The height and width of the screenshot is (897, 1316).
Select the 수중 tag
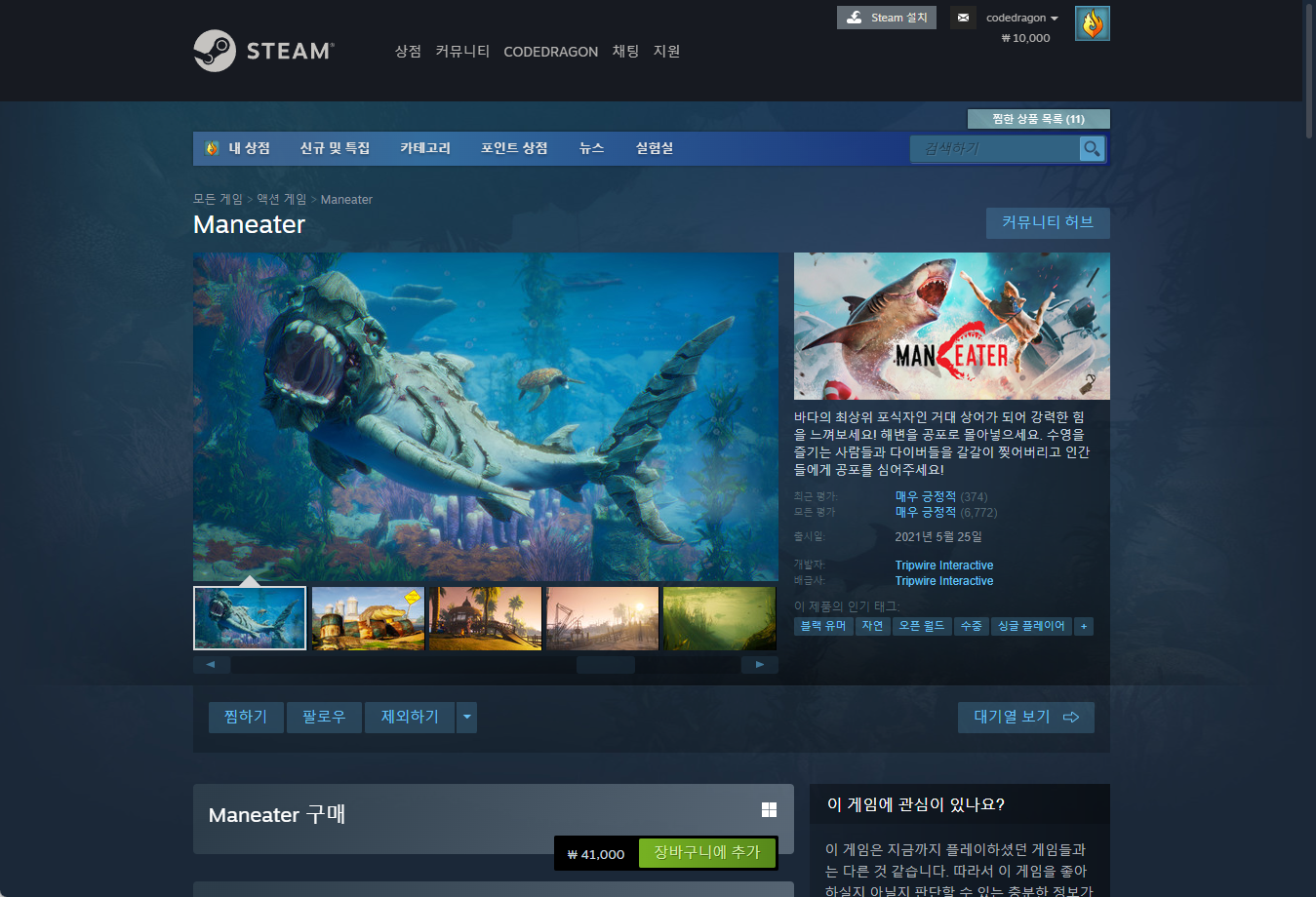972,626
